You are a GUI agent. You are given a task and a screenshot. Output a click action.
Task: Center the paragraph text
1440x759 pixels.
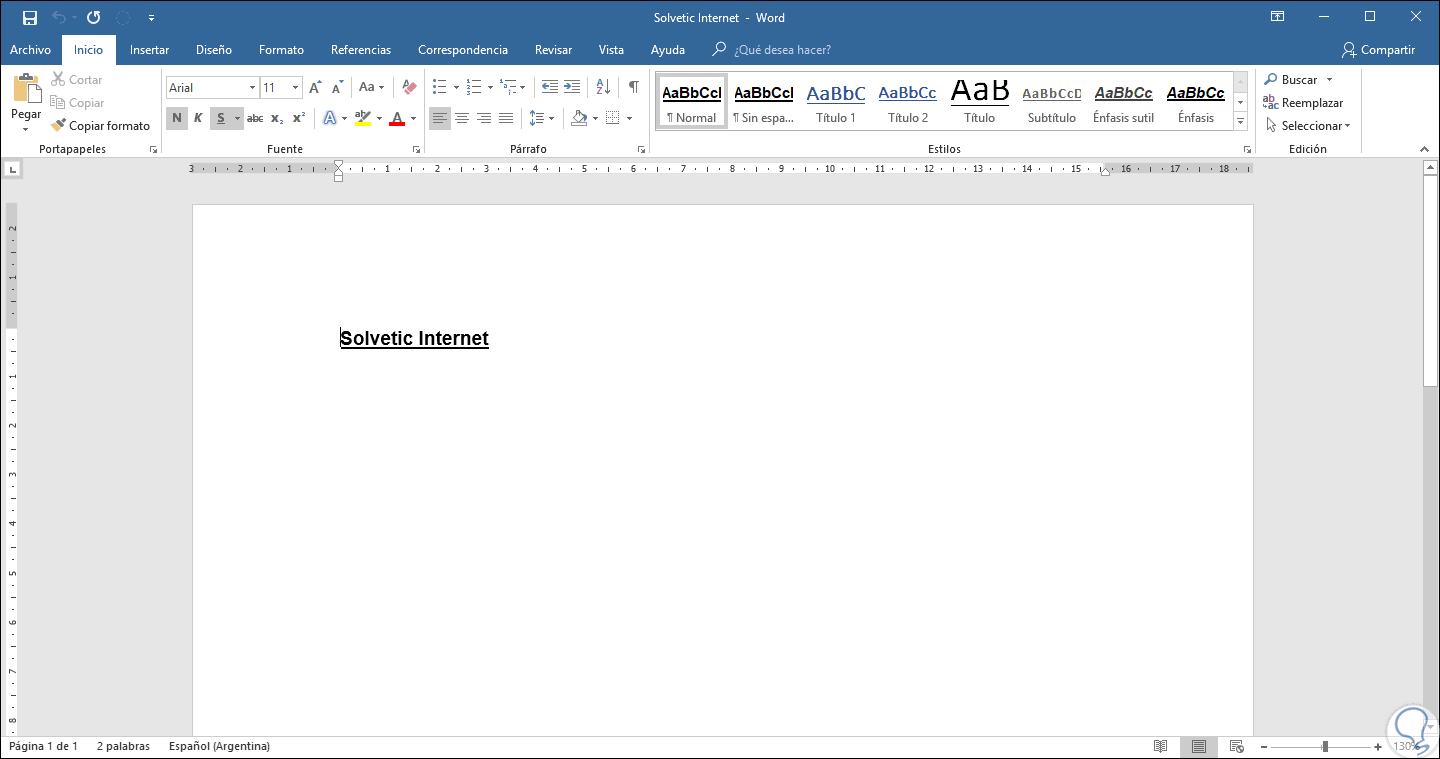(462, 119)
